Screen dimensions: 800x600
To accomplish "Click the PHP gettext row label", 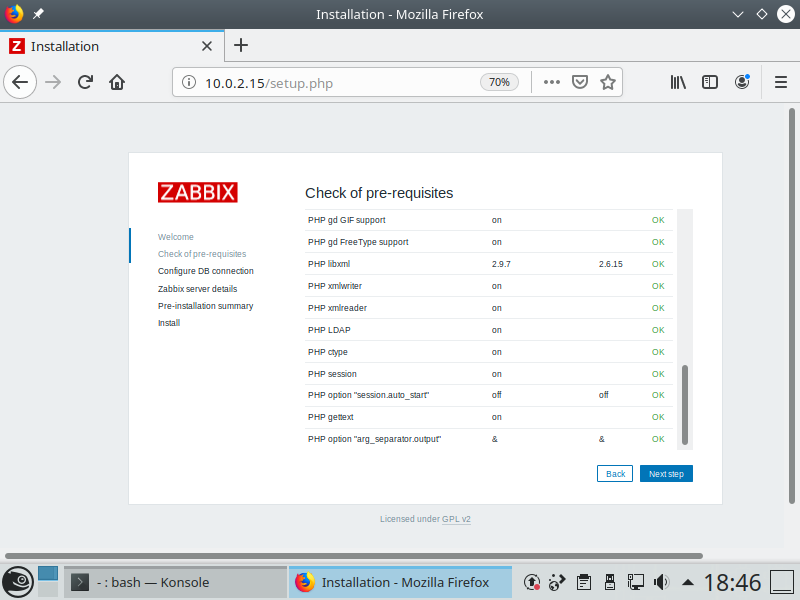I will [331, 417].
